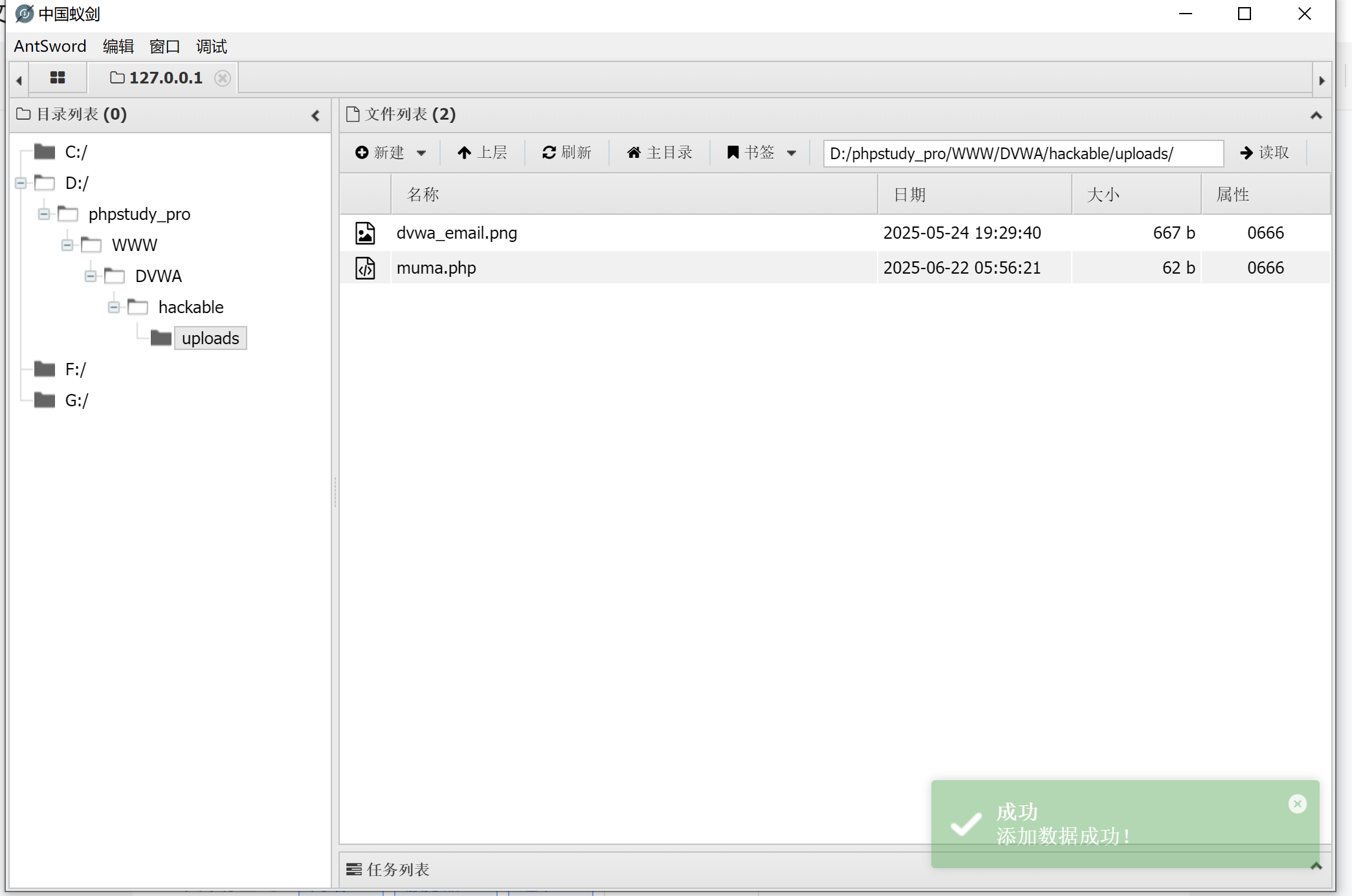Image resolution: width=1352 pixels, height=896 pixels.
Task: Click the 上层 up-level arrow button
Action: point(482,153)
